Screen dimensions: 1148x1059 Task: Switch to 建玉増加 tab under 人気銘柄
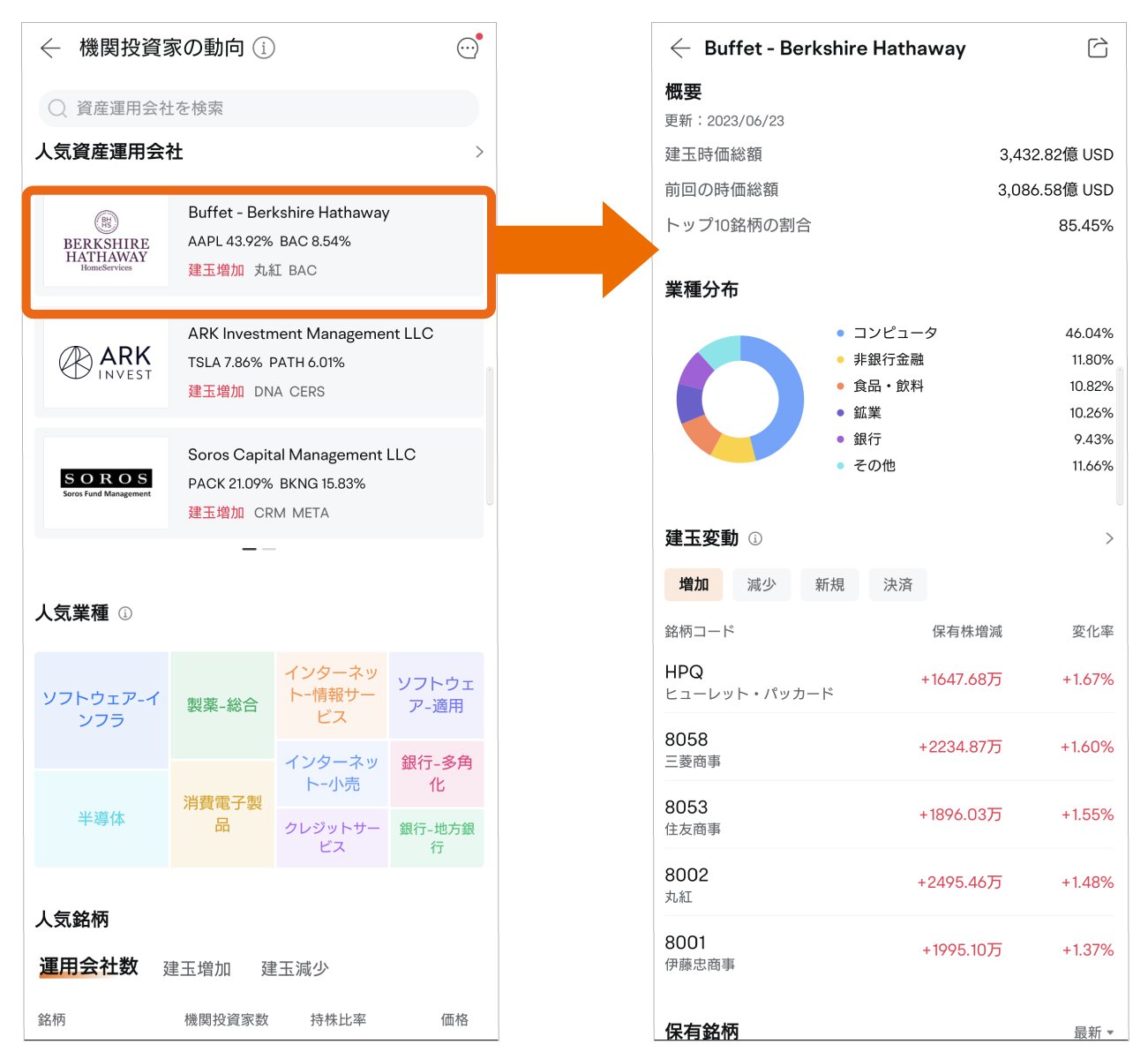coord(197,969)
